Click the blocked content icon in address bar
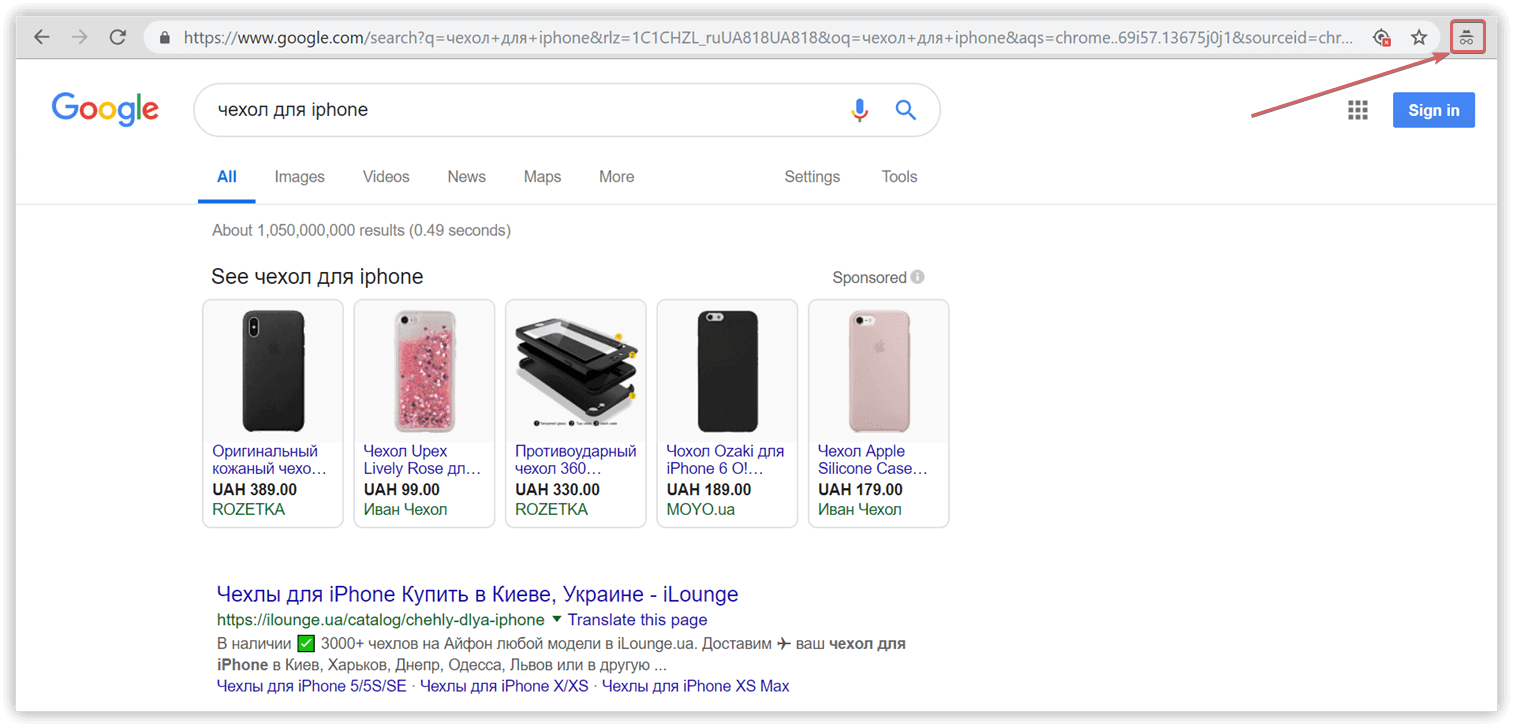Screen dimensions: 1513x727 coord(1382,38)
